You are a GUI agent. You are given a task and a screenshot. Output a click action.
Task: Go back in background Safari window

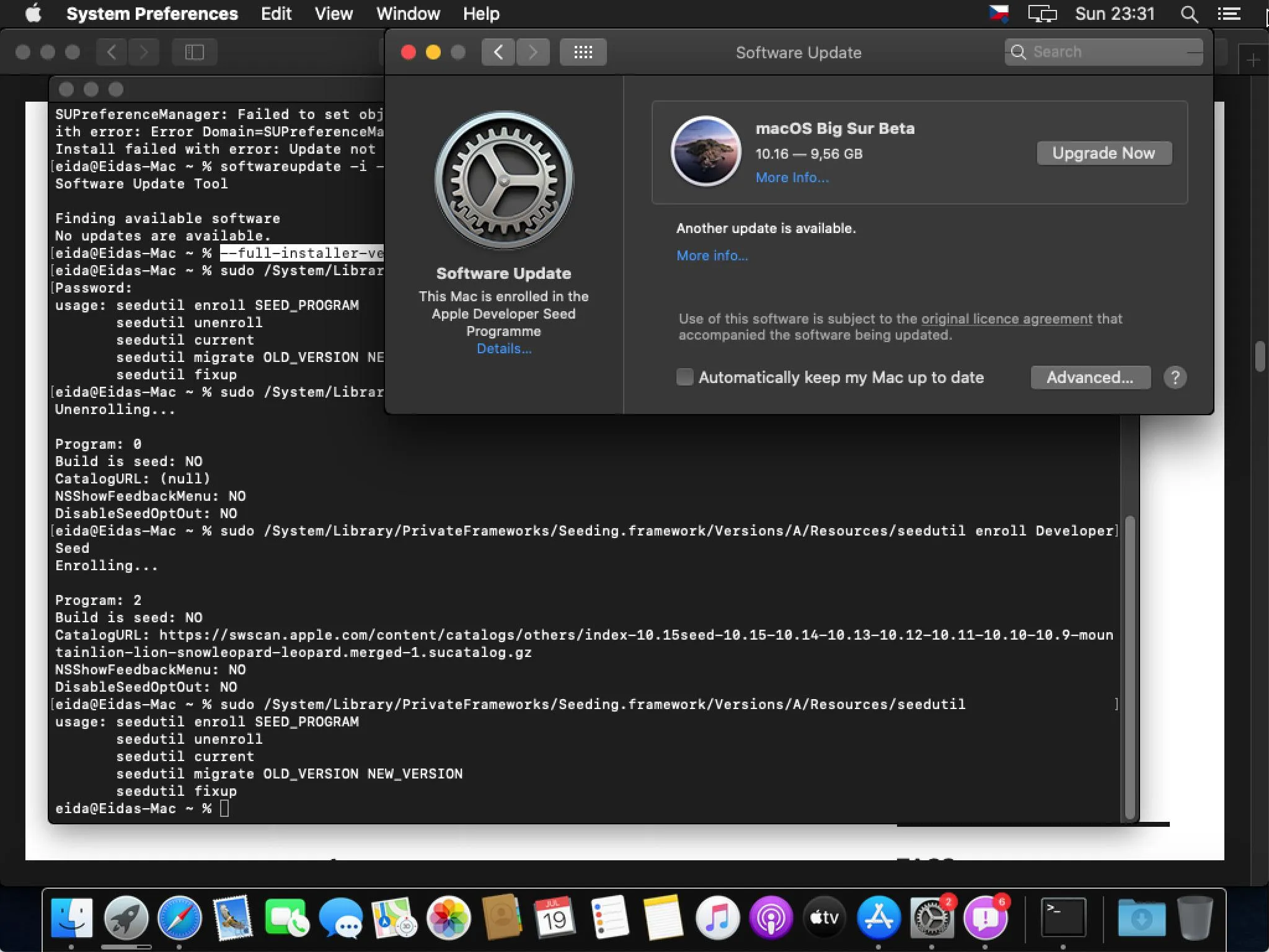point(112,52)
